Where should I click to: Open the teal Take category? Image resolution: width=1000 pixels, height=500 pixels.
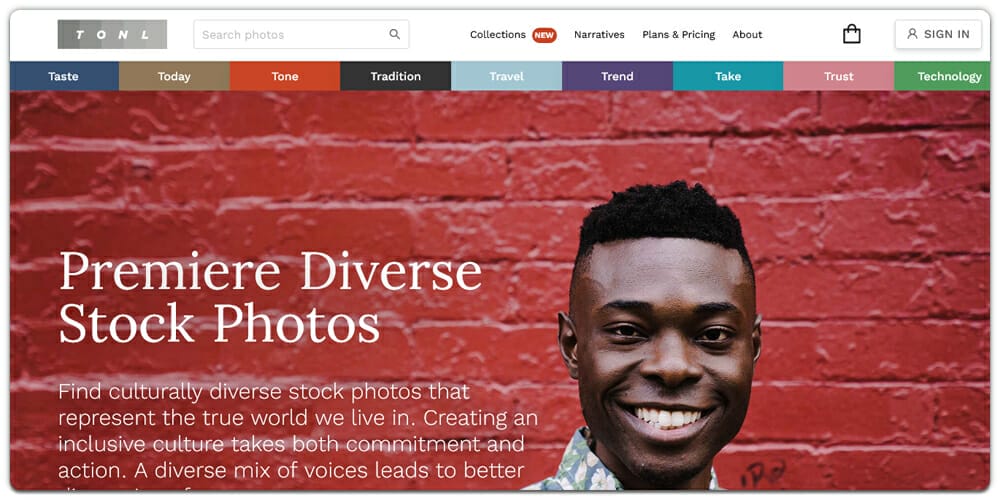(x=728, y=77)
